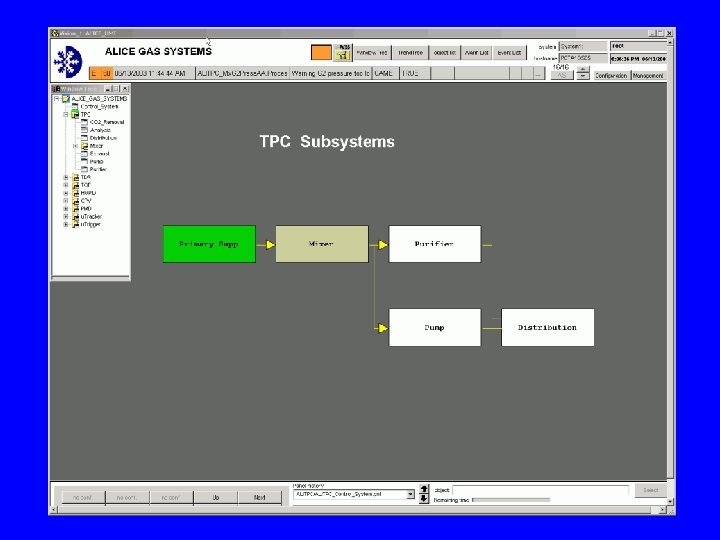Viewport: 720px width, 540px height.
Task: Click the orange alarm status indicator
Action: click(321, 52)
